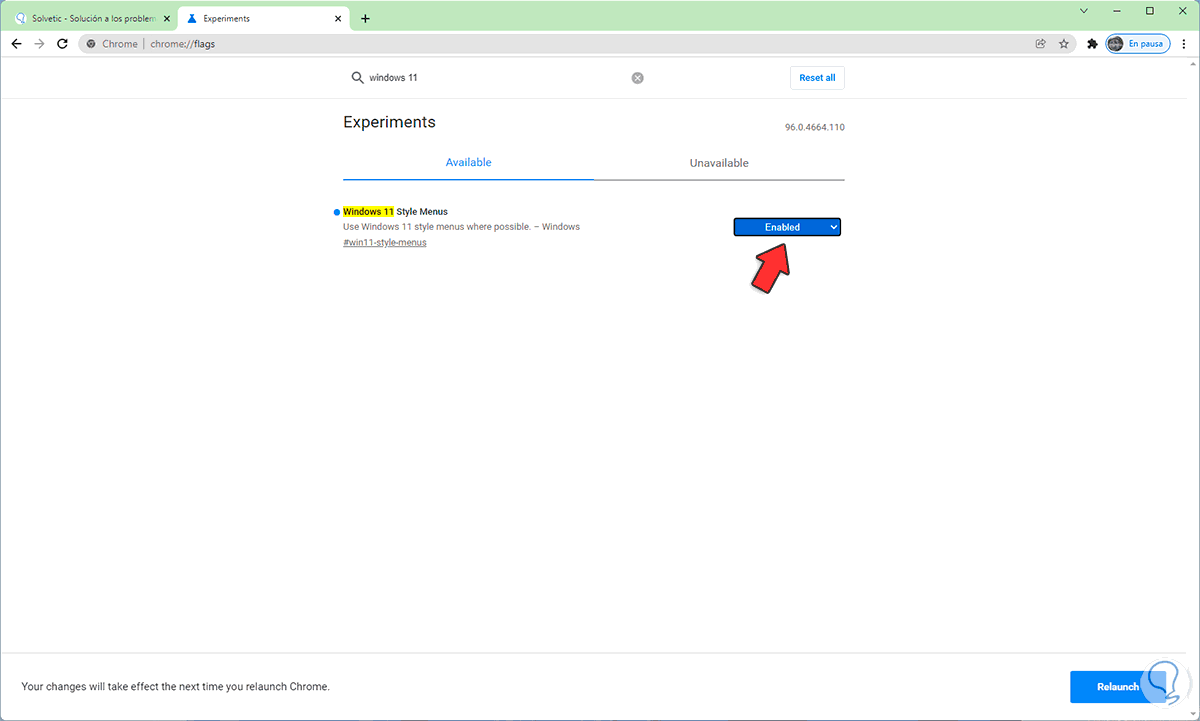This screenshot has width=1200, height=721.
Task: Click version number 96.0.4664.110
Action: pos(815,128)
